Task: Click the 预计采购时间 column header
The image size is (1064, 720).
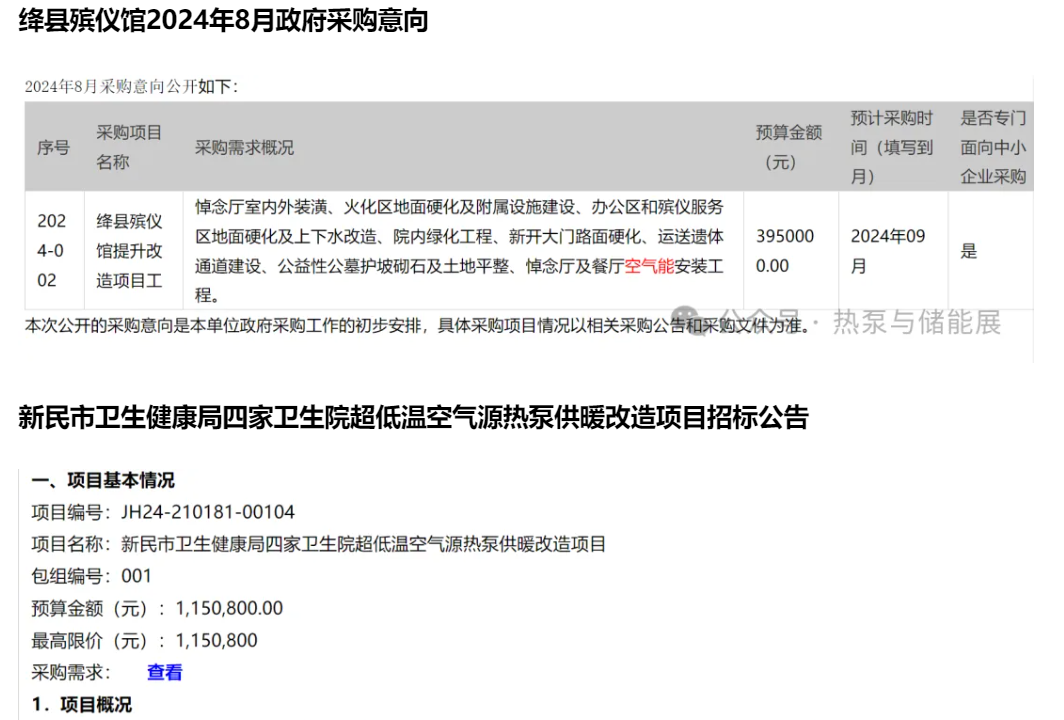Action: tap(892, 147)
